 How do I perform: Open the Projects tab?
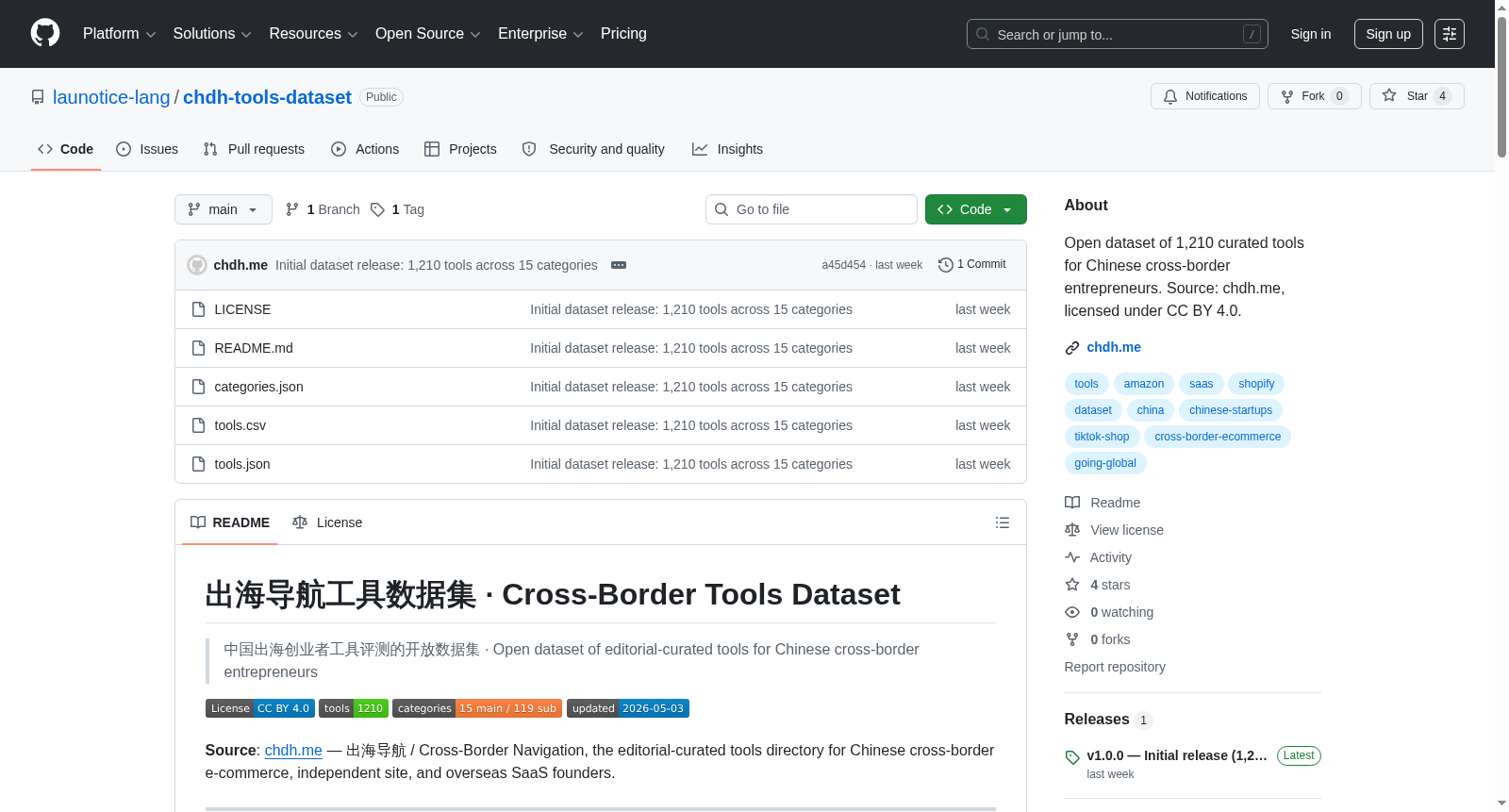pyautogui.click(x=460, y=149)
